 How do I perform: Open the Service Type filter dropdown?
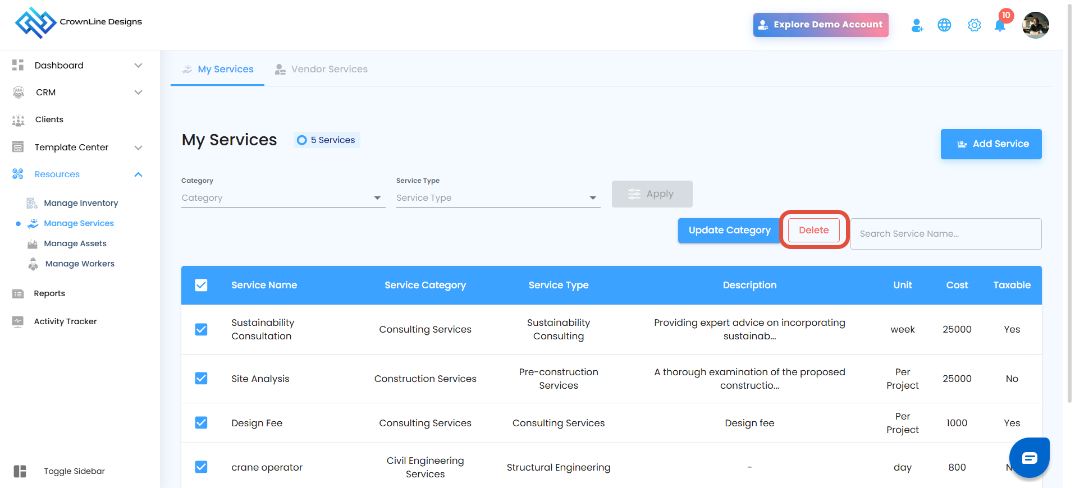[x=497, y=198]
